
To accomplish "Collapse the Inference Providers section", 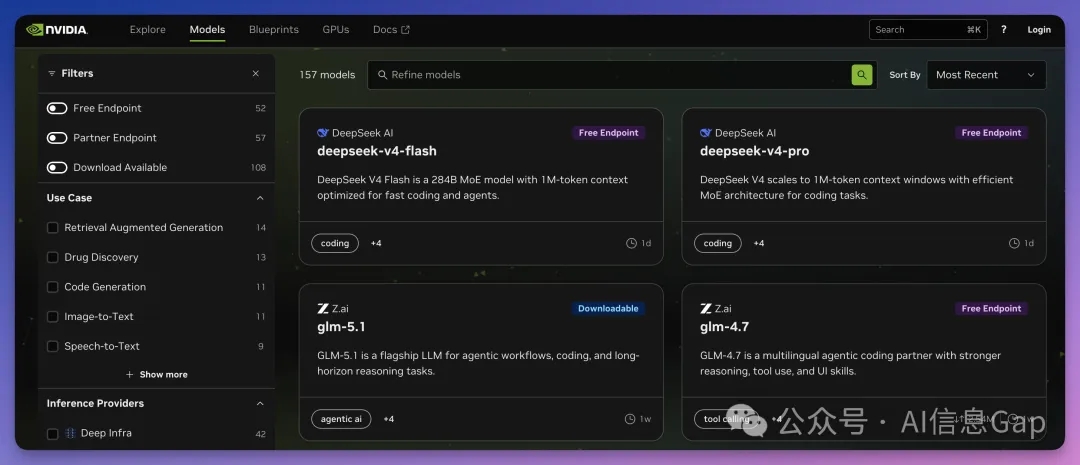I will pos(260,404).
